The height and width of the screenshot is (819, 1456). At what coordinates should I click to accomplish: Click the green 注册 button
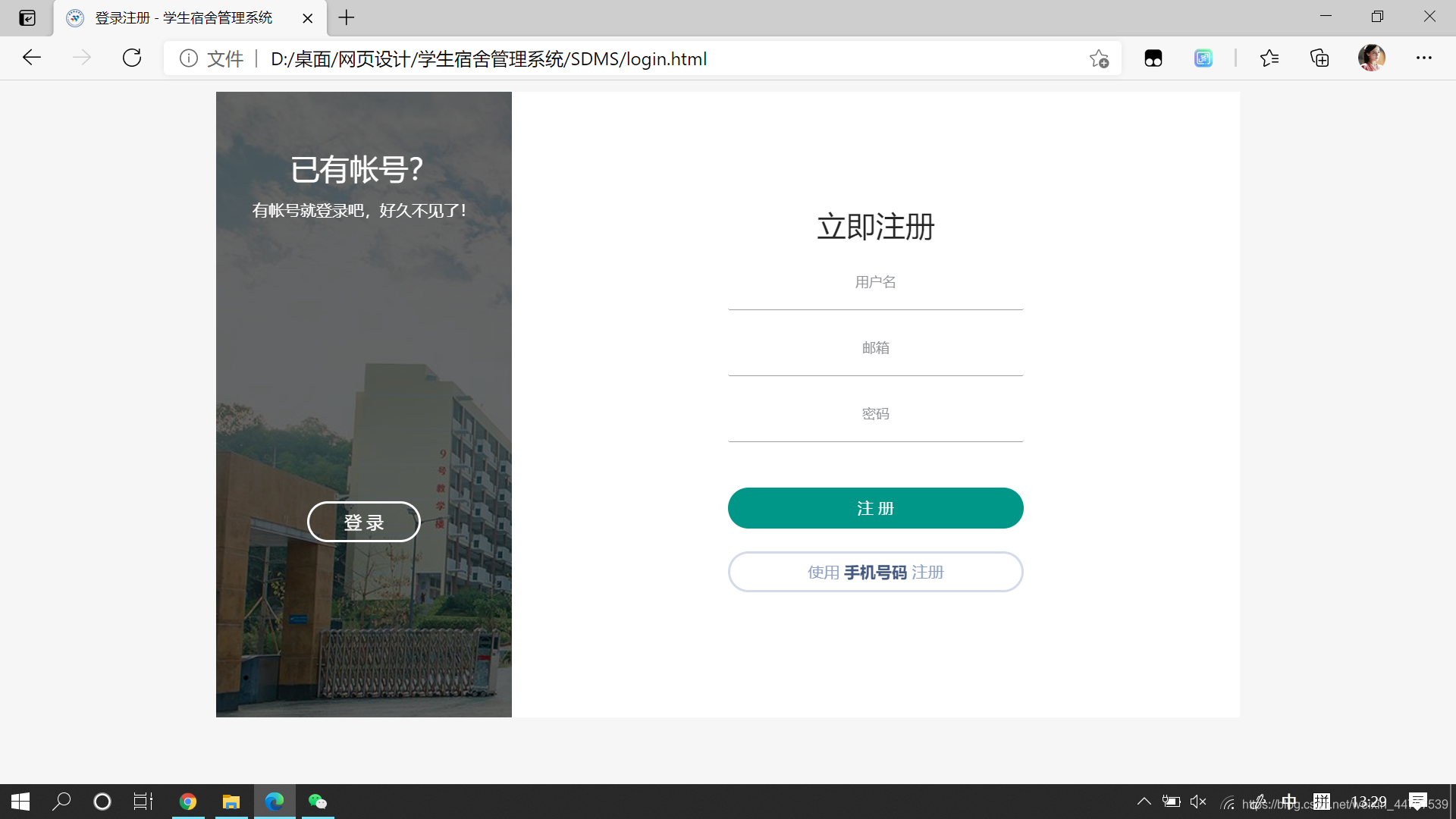(x=875, y=508)
